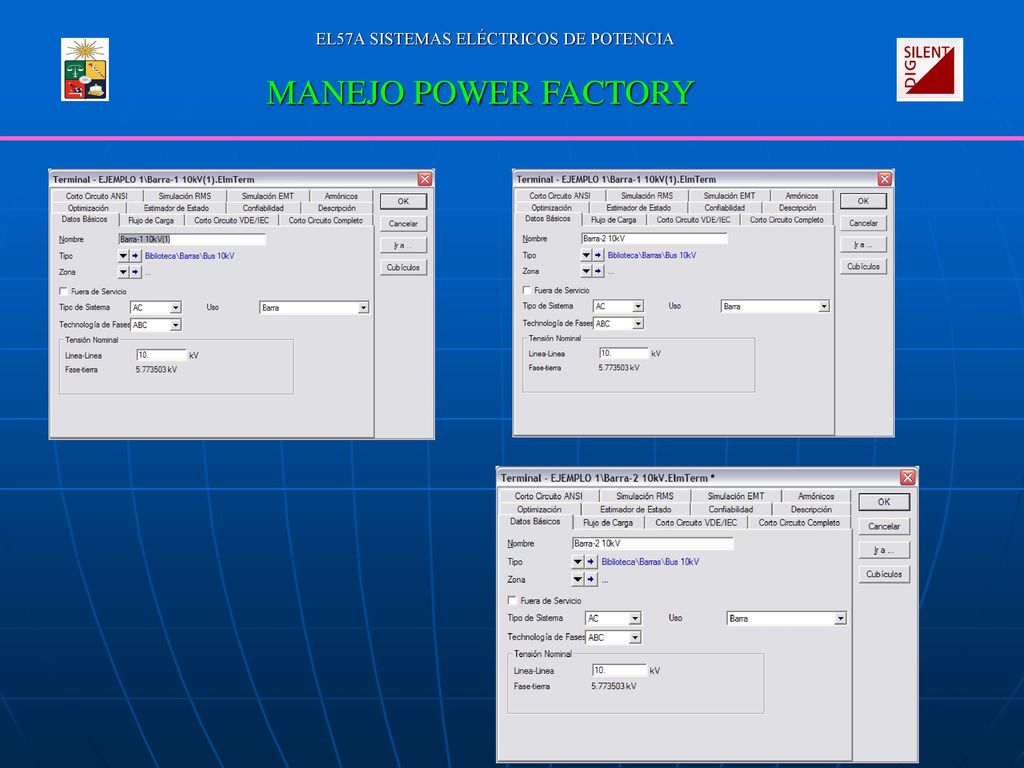Click Tipo blue go-to arrow in upper-right dialog

coord(598,255)
